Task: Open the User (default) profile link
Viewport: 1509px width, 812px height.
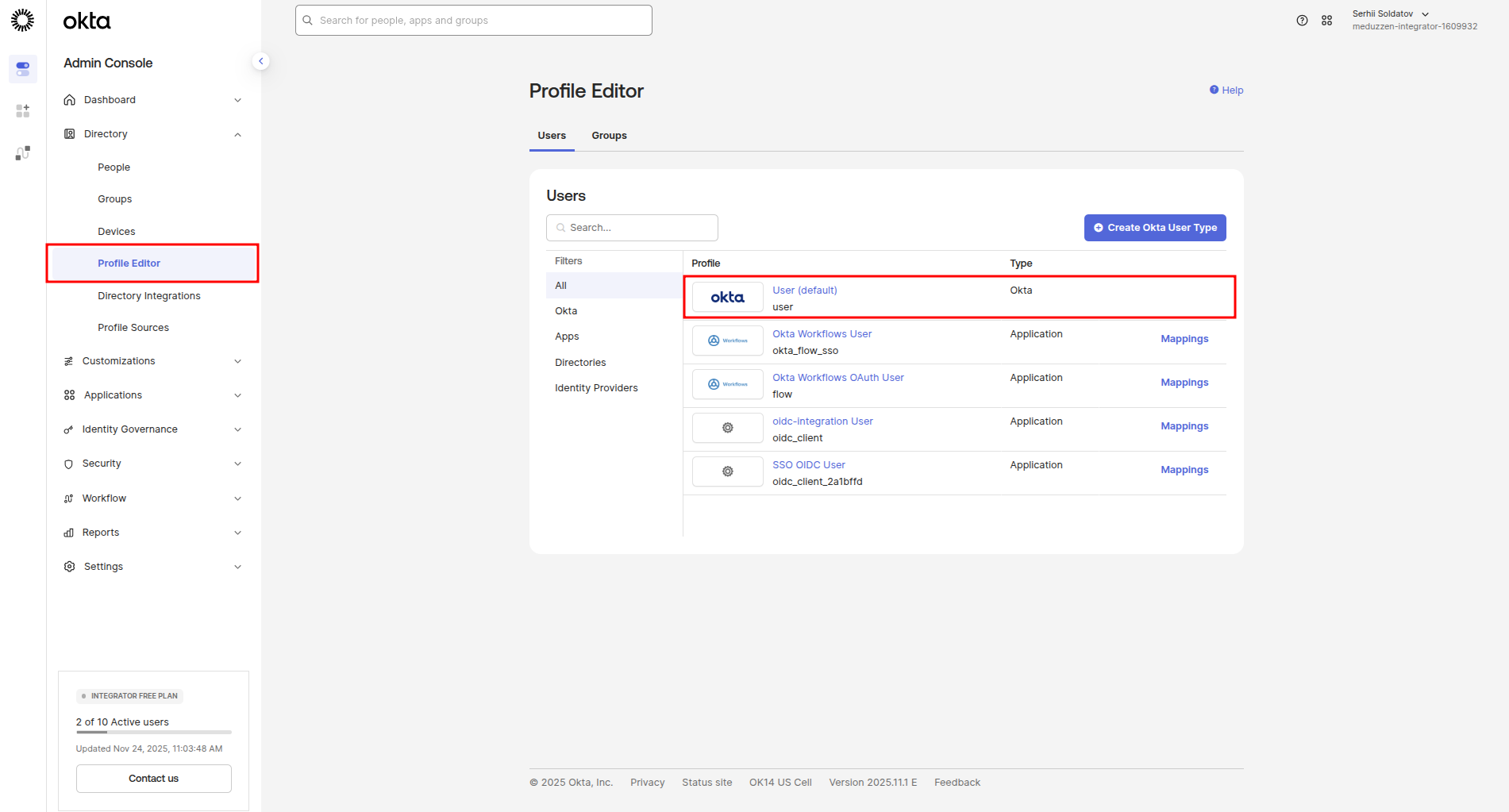Action: (x=804, y=291)
